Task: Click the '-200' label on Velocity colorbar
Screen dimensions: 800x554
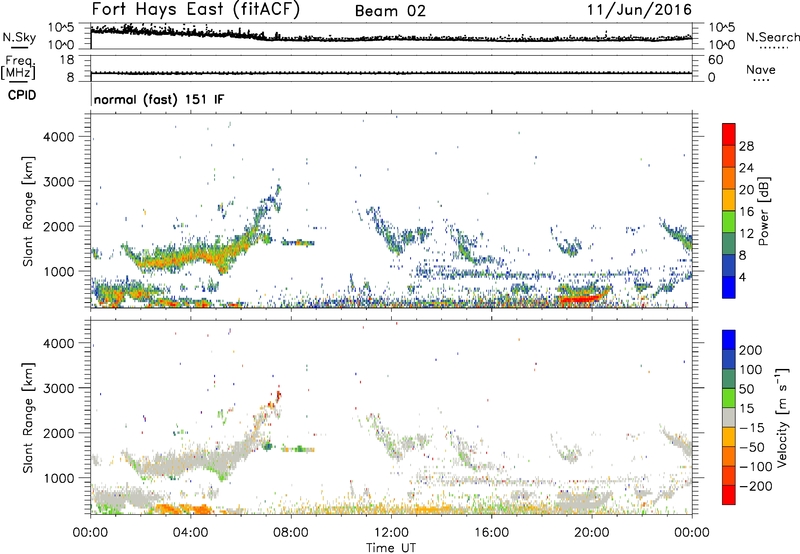Action: point(755,486)
